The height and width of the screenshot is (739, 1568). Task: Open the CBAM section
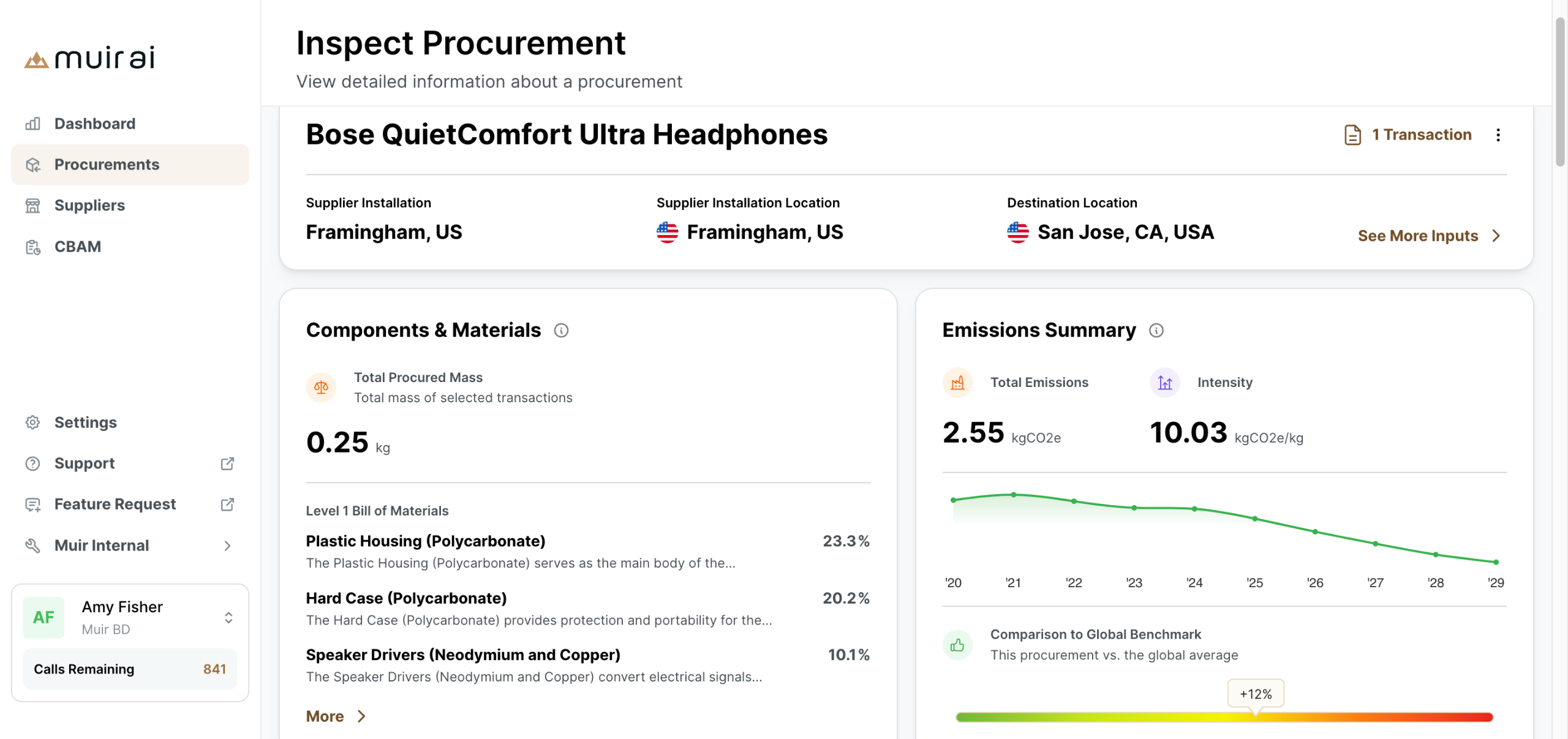click(x=78, y=247)
